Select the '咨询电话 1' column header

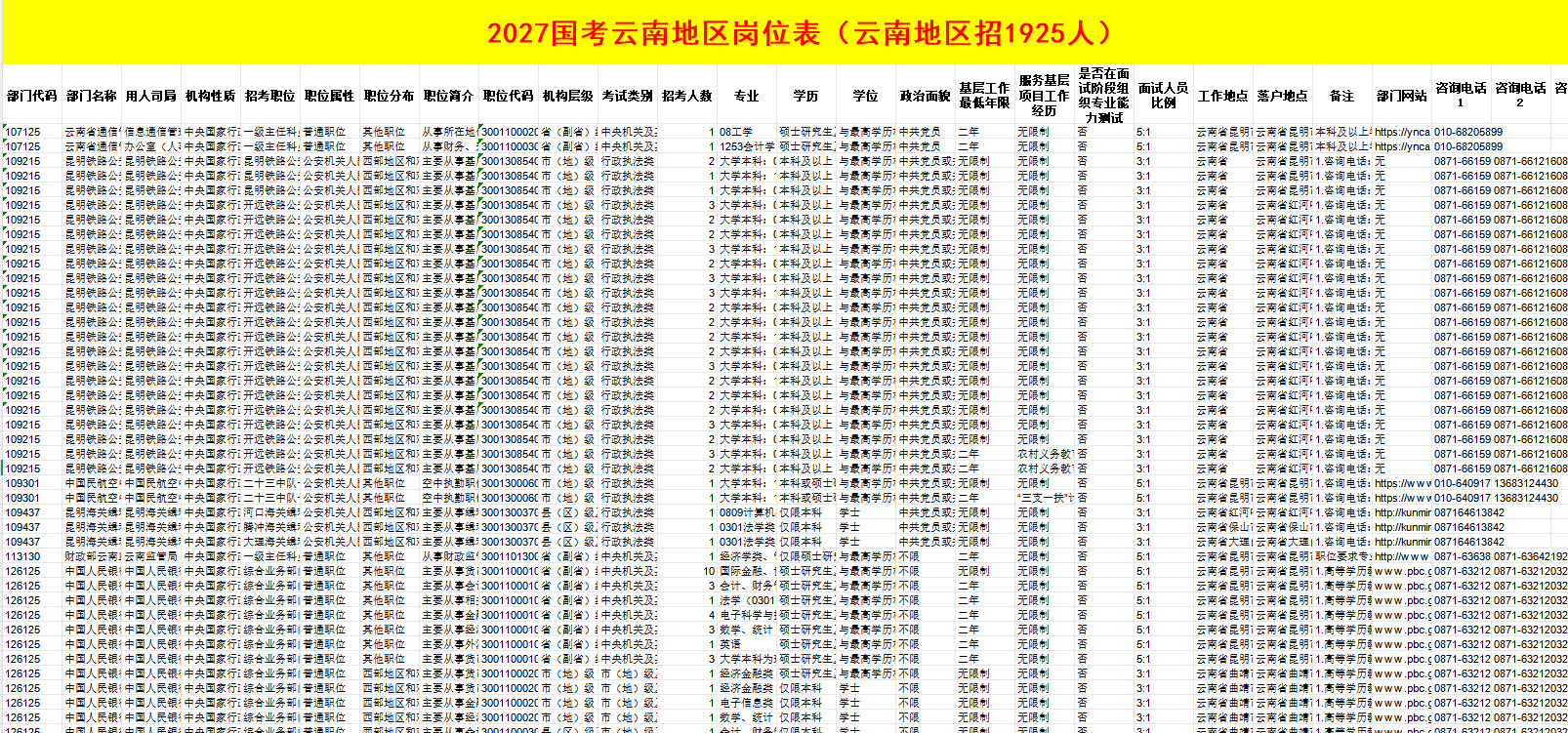[1462, 96]
